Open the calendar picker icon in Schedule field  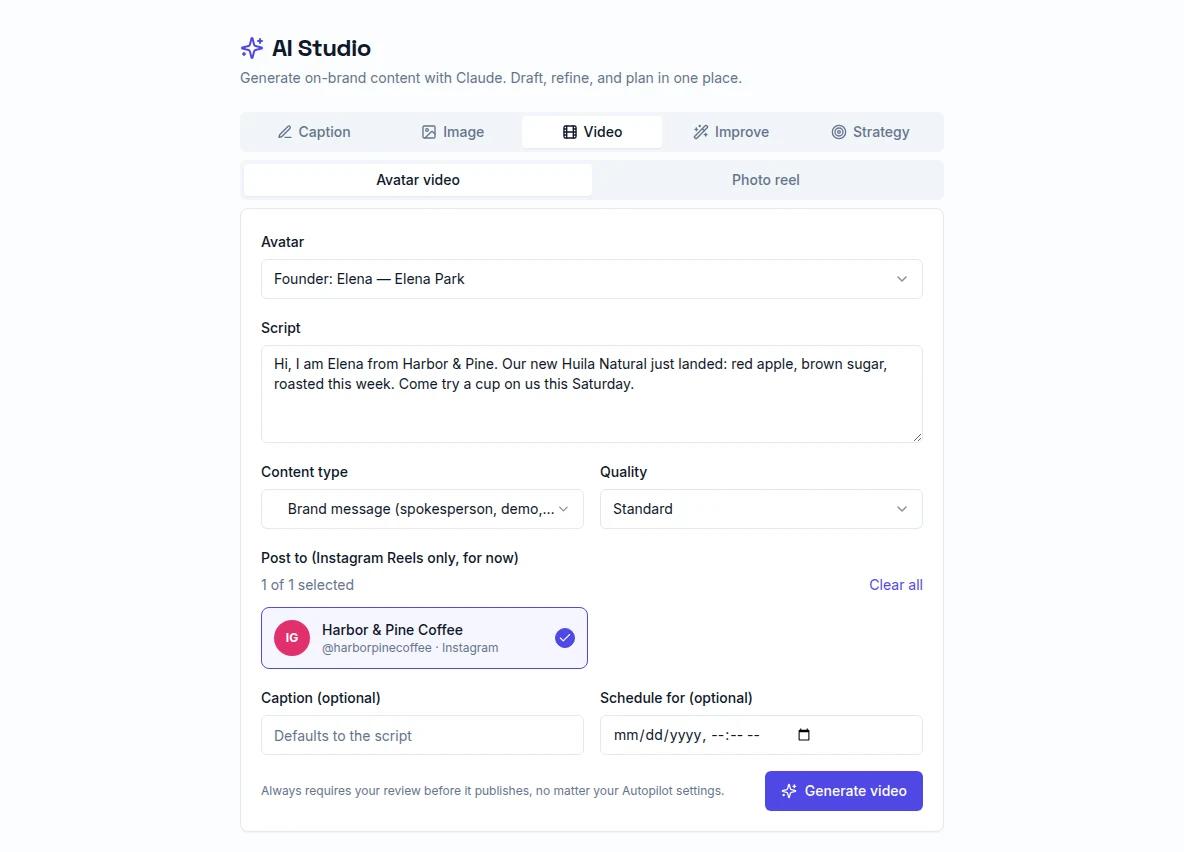point(804,735)
